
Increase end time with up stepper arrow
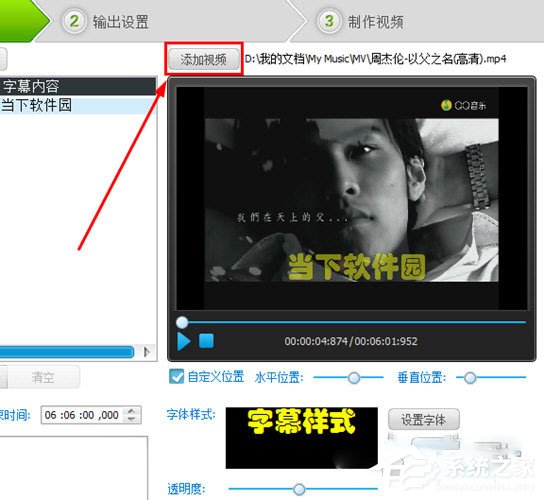tap(132, 411)
